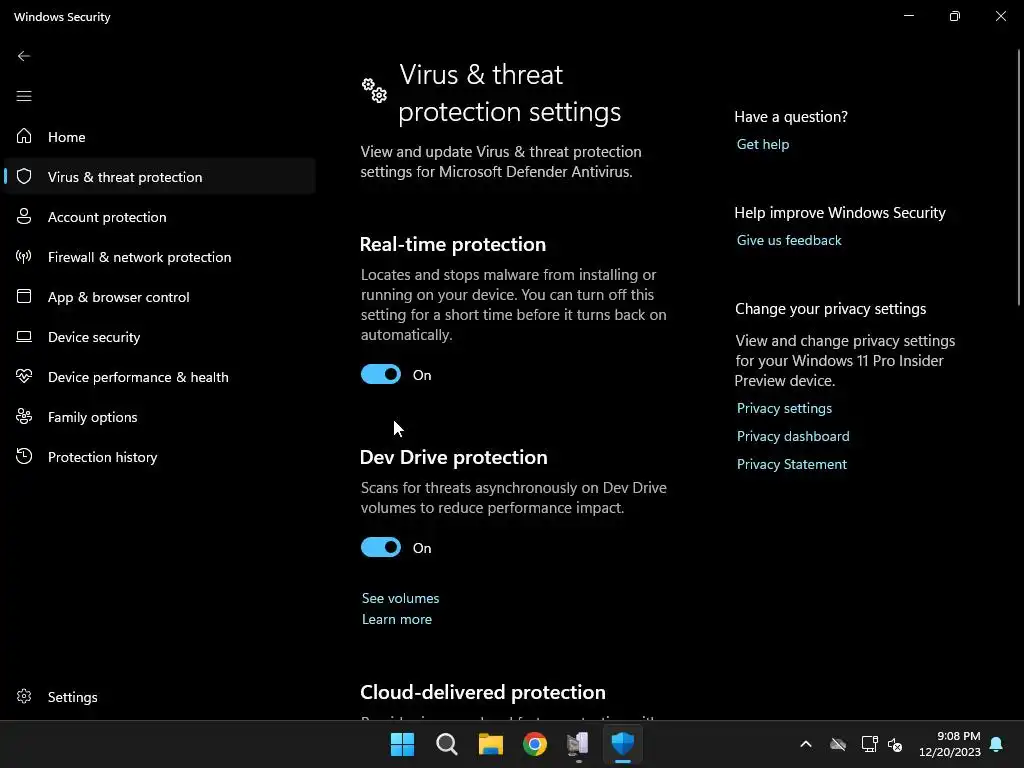Turn off Real-time protection toggle
The height and width of the screenshot is (768, 1024).
click(x=381, y=374)
